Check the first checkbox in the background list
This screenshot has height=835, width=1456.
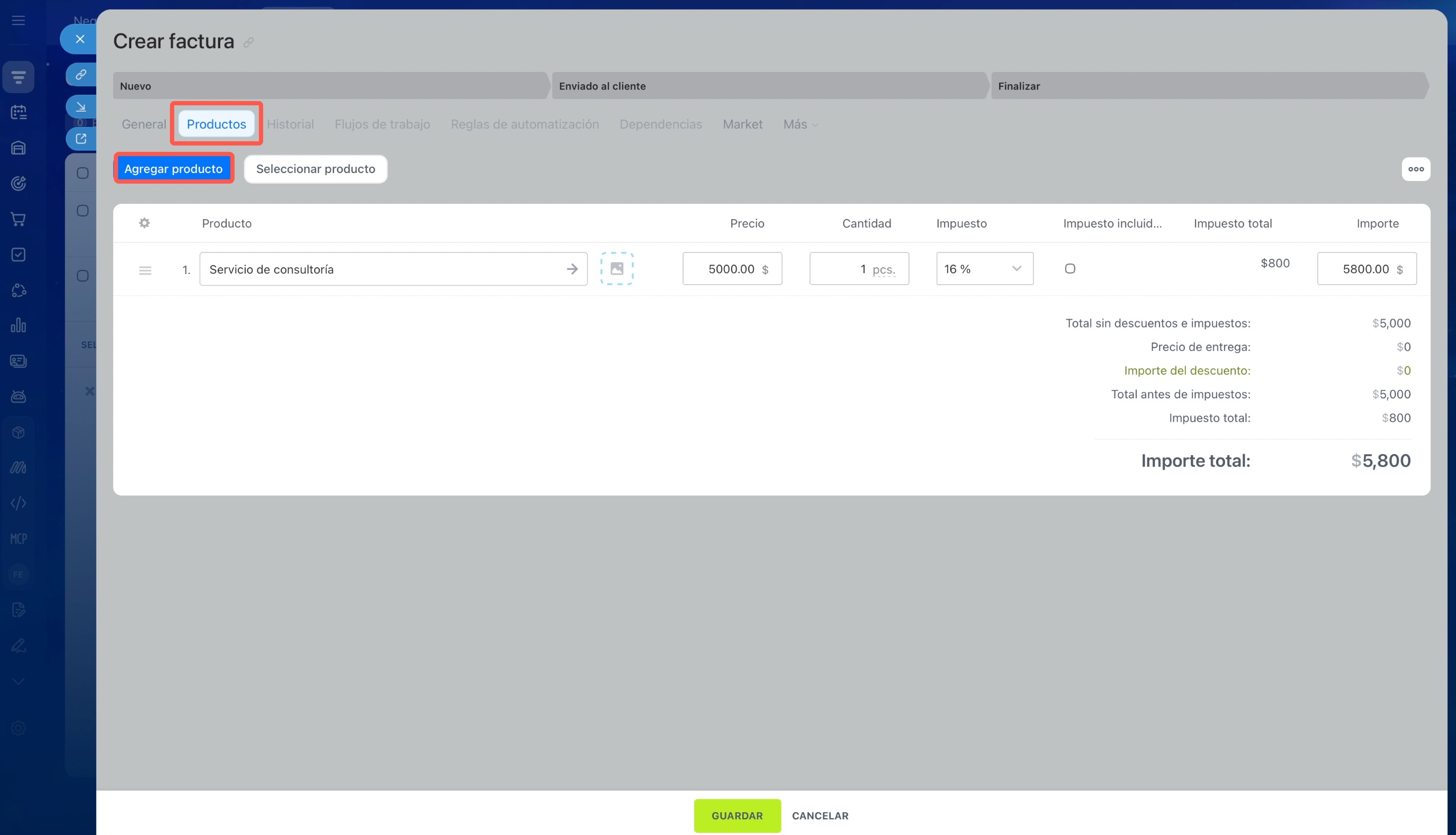click(83, 173)
